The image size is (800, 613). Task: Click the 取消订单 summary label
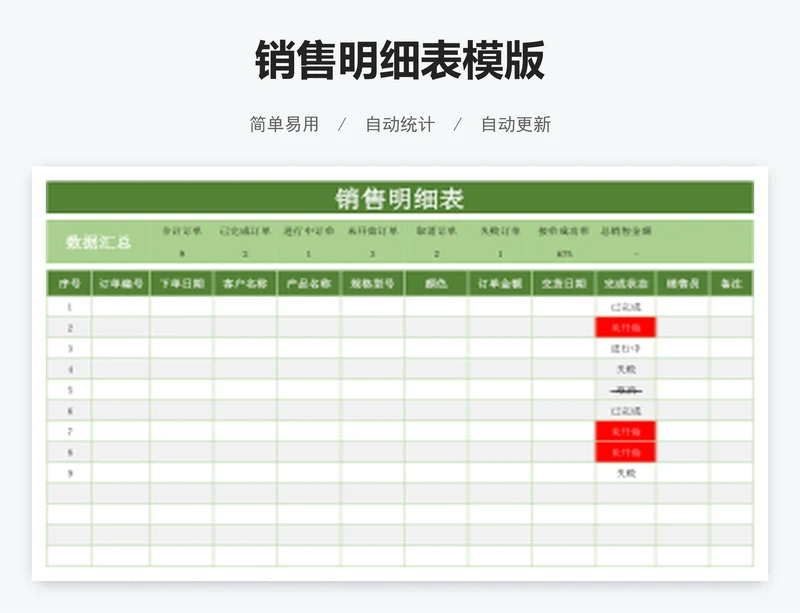click(x=436, y=231)
